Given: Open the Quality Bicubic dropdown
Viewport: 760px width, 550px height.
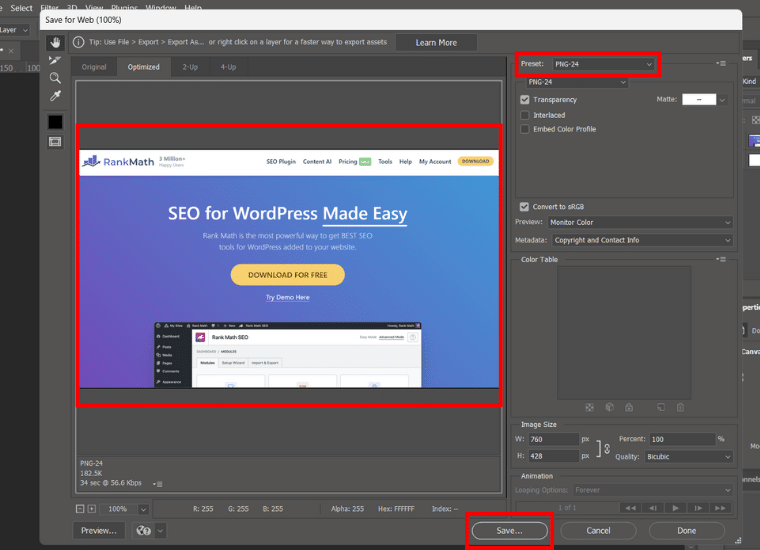Looking at the screenshot, I should (688, 456).
